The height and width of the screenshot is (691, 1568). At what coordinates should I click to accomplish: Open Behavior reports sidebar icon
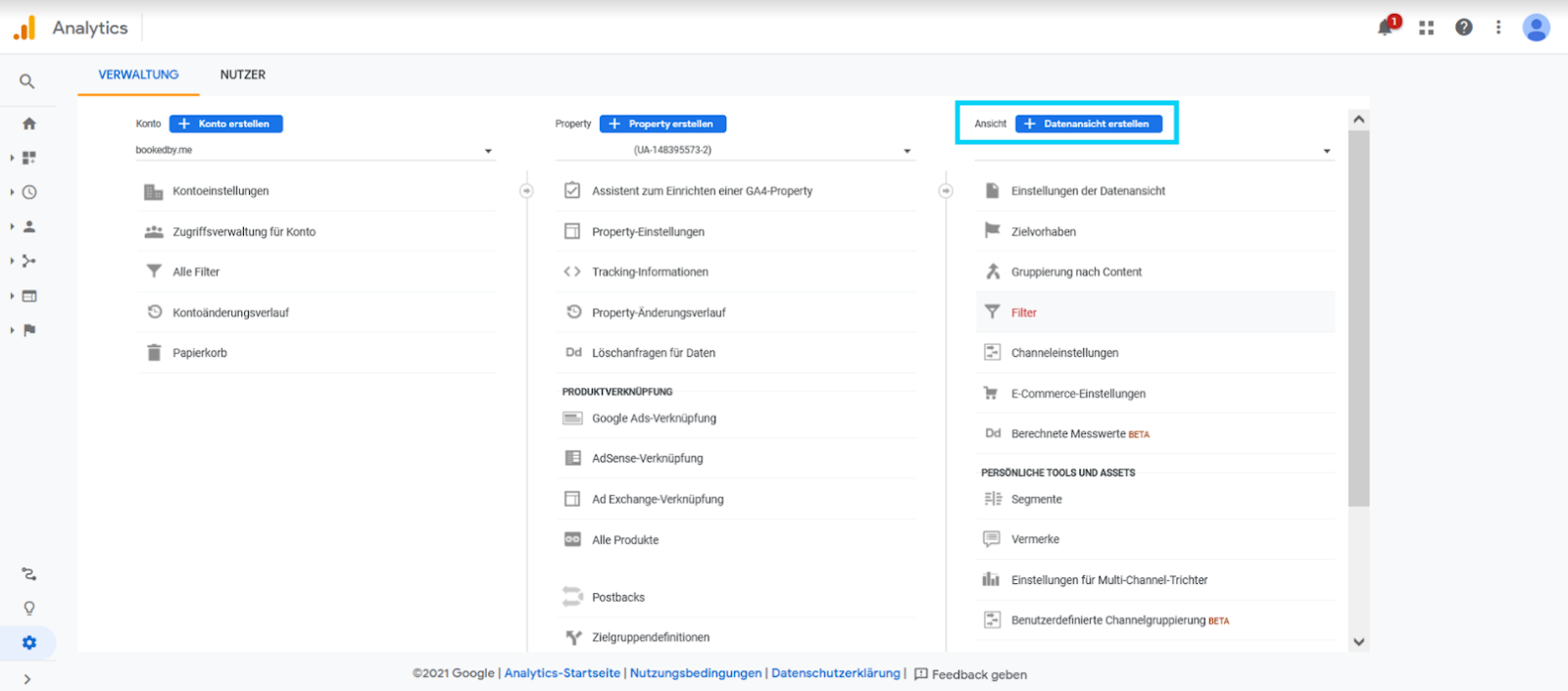pyautogui.click(x=29, y=296)
